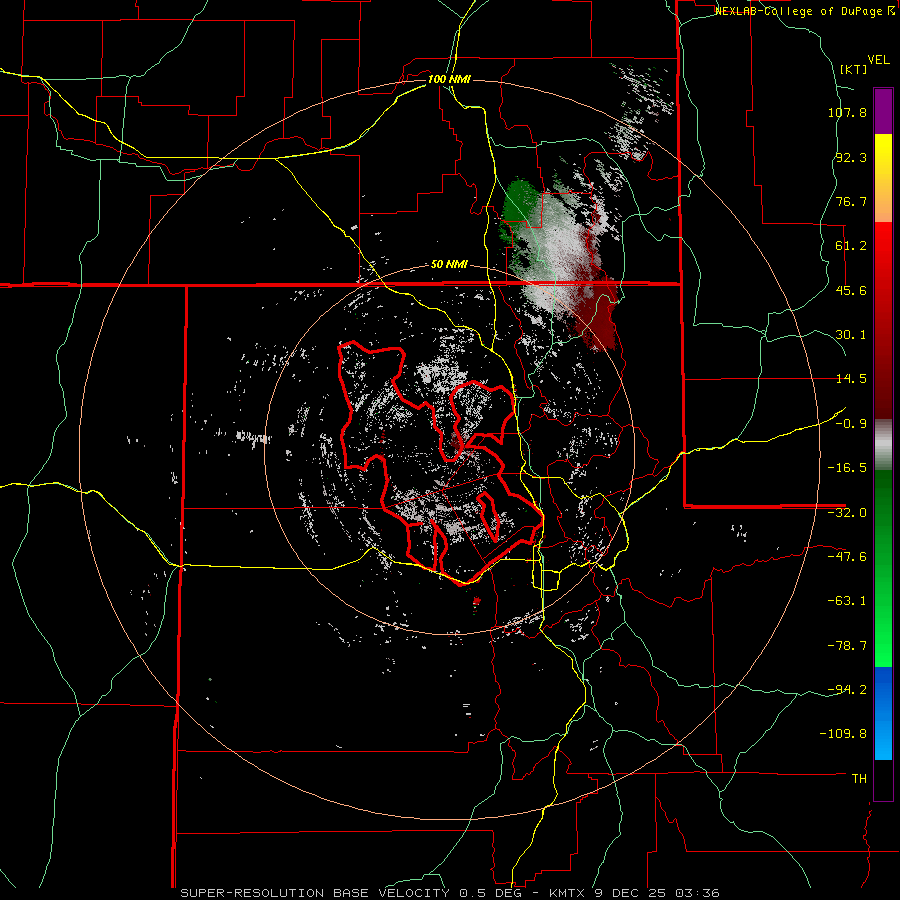Image resolution: width=900 pixels, height=900 pixels.
Task: Pick the yellow-orange segment of velocity color bar
Action: coord(883,178)
